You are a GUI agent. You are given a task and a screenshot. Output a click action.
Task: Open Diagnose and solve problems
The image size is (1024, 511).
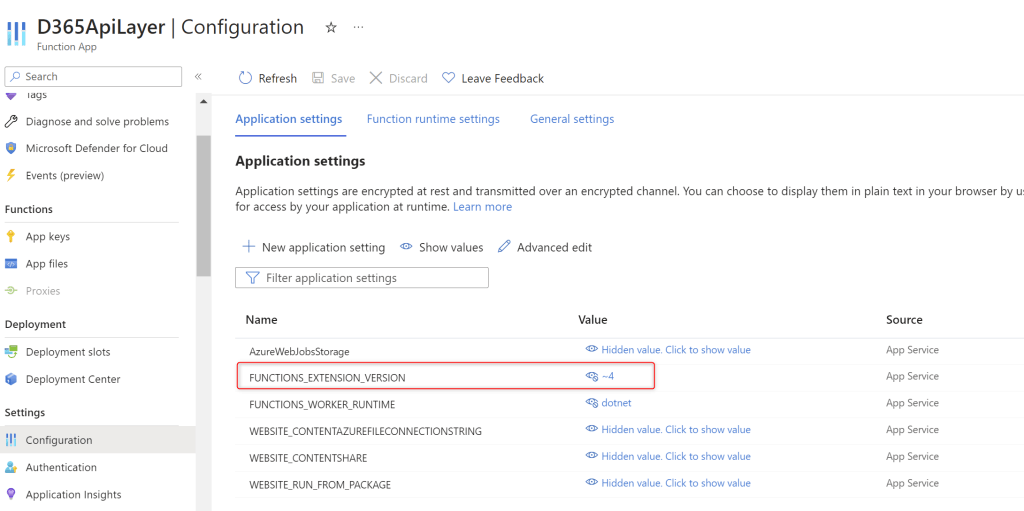tap(97, 121)
